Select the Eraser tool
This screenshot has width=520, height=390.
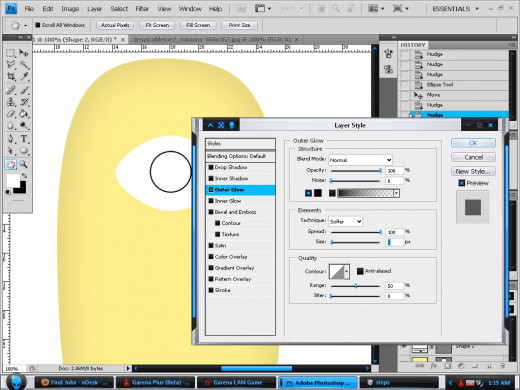click(10, 114)
